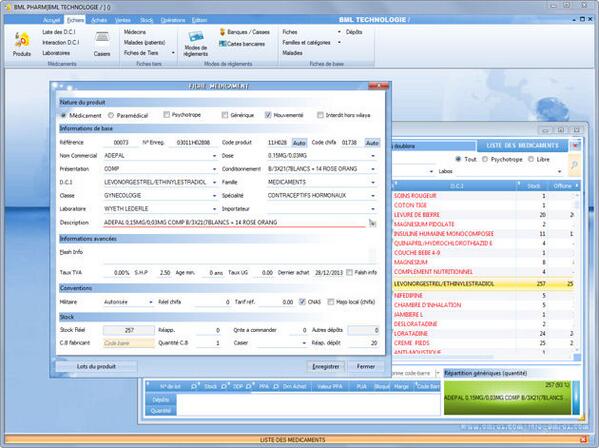Open the Conditionnement dropdown

pyautogui.click(x=373, y=169)
